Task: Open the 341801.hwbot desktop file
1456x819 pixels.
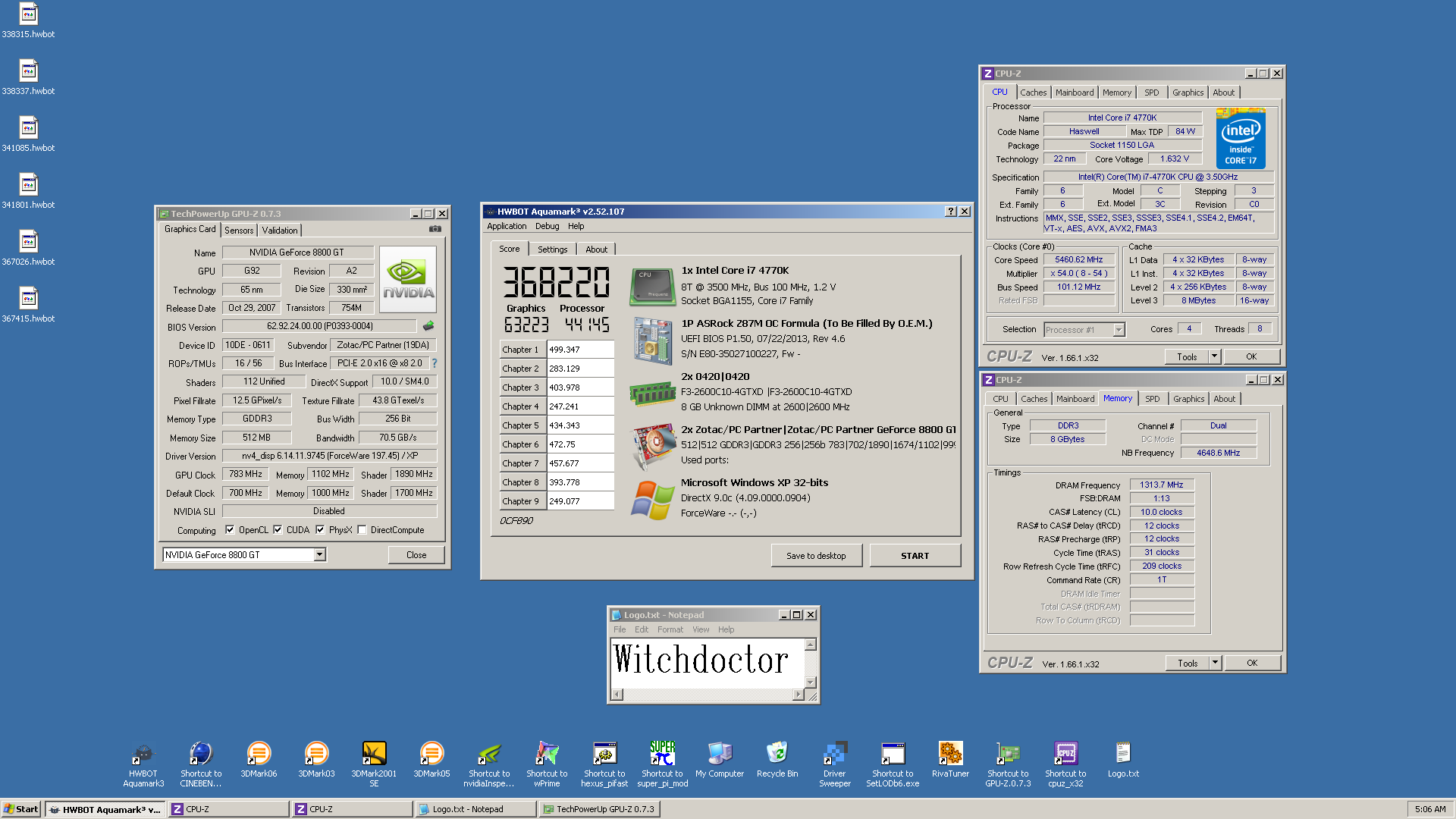Action: (28, 191)
